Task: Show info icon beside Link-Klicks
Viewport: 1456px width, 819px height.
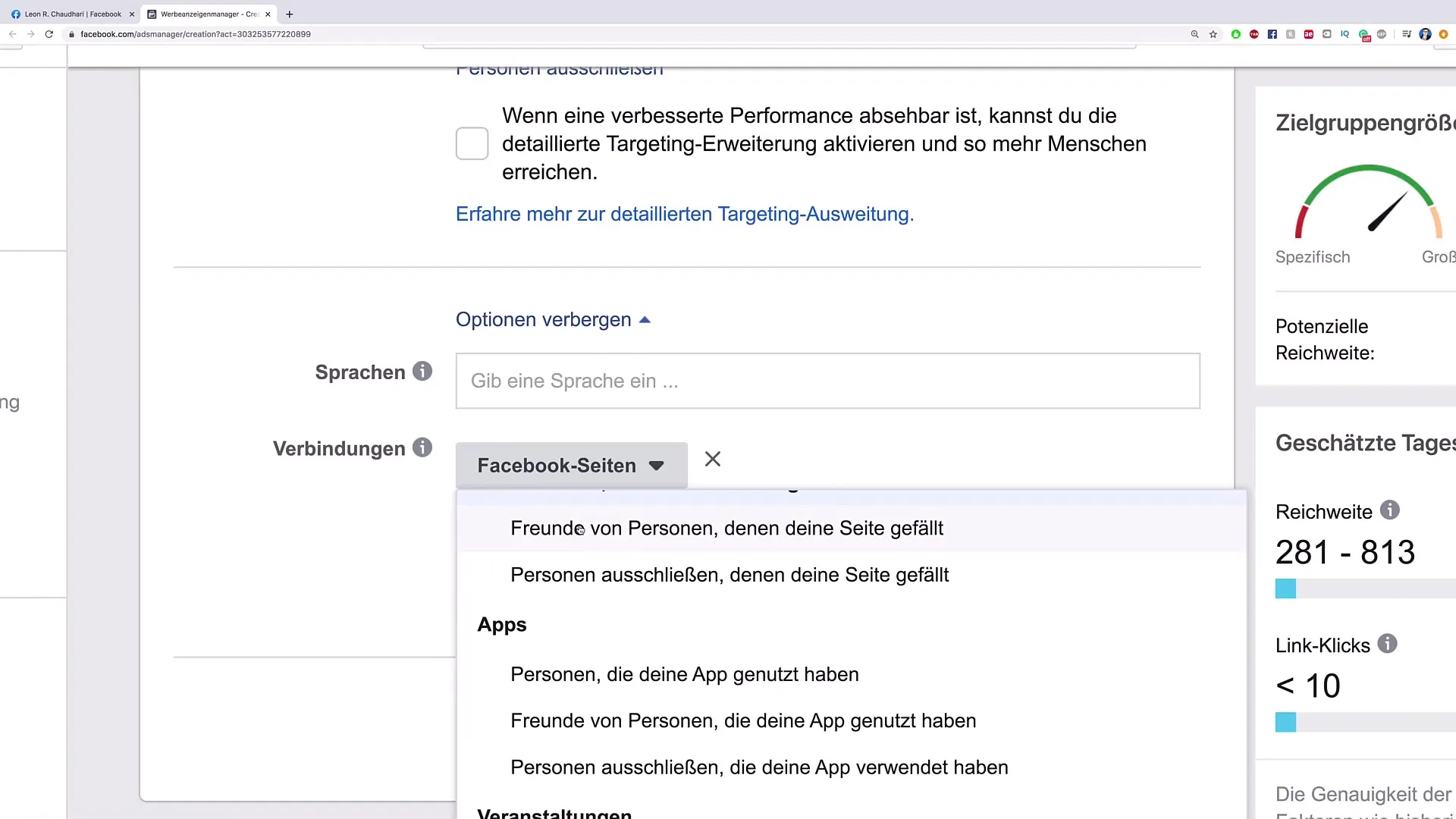Action: [x=1387, y=644]
